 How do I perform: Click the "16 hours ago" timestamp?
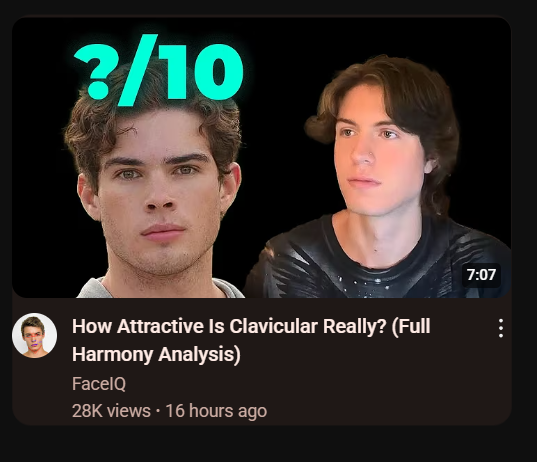pyautogui.click(x=216, y=411)
